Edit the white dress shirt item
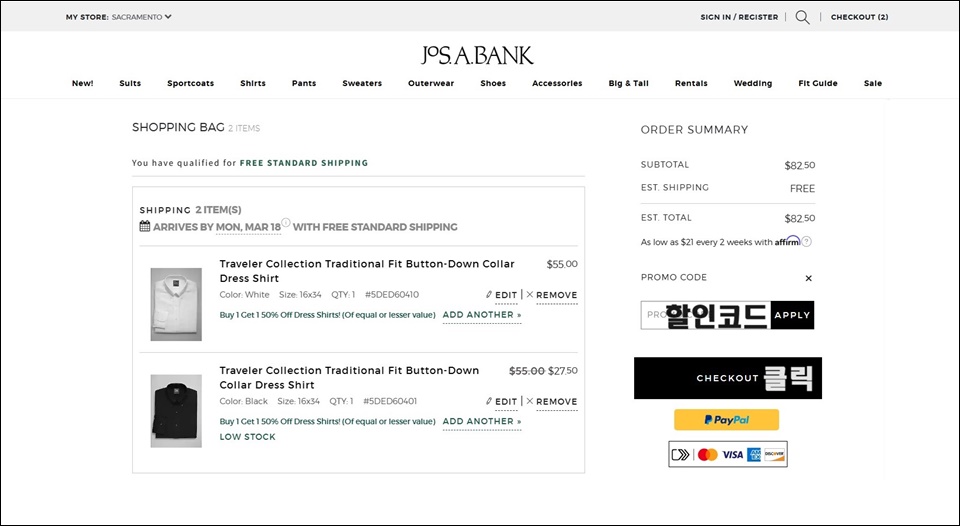 coord(502,295)
